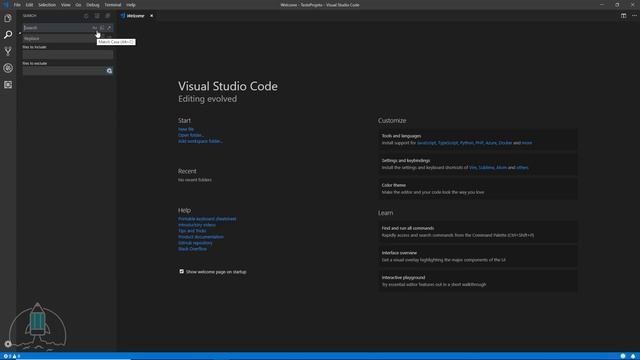Click the PHP language support link
The width and height of the screenshot is (640, 360).
[479, 143]
